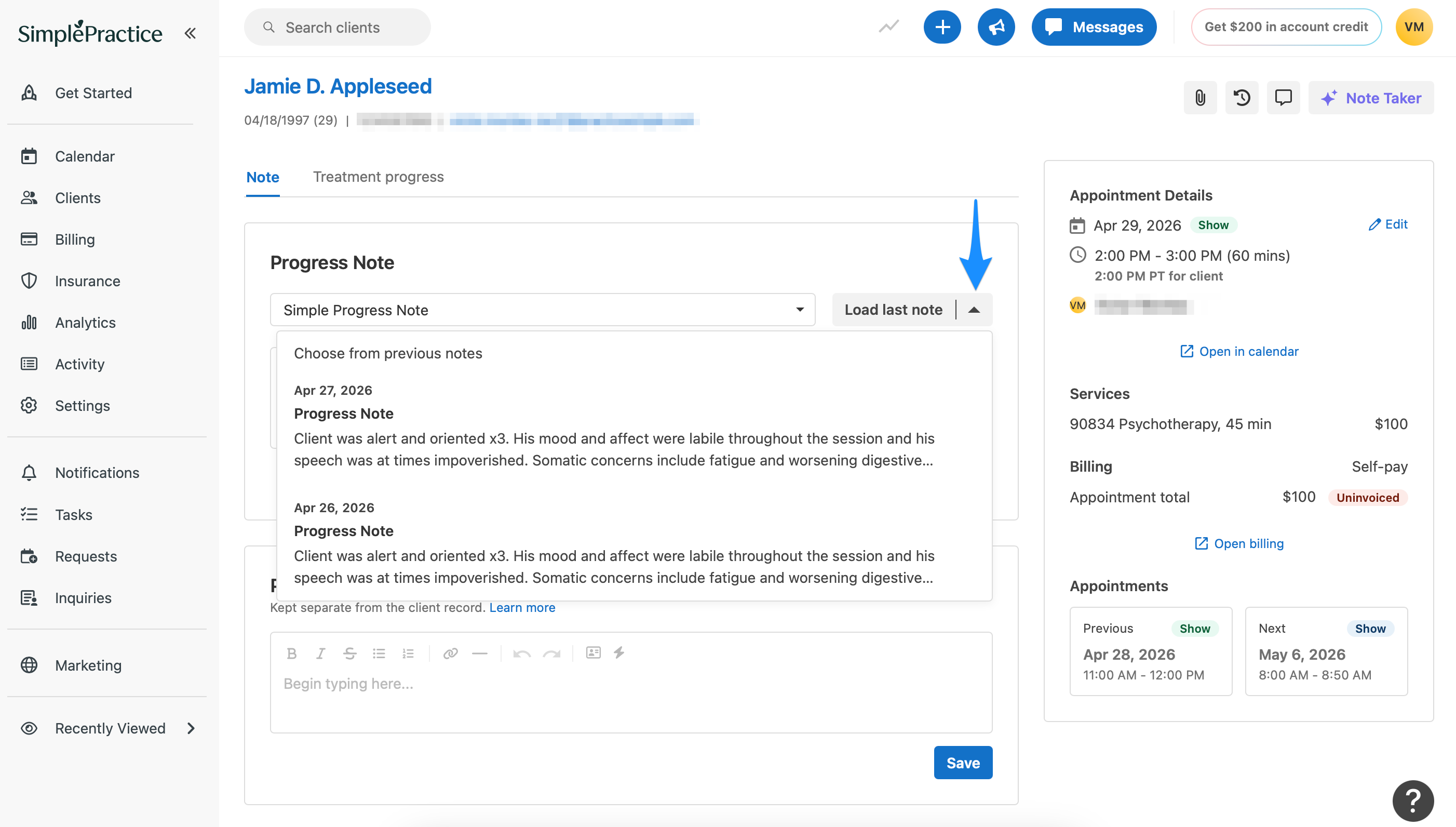Open Messages

click(x=1093, y=26)
